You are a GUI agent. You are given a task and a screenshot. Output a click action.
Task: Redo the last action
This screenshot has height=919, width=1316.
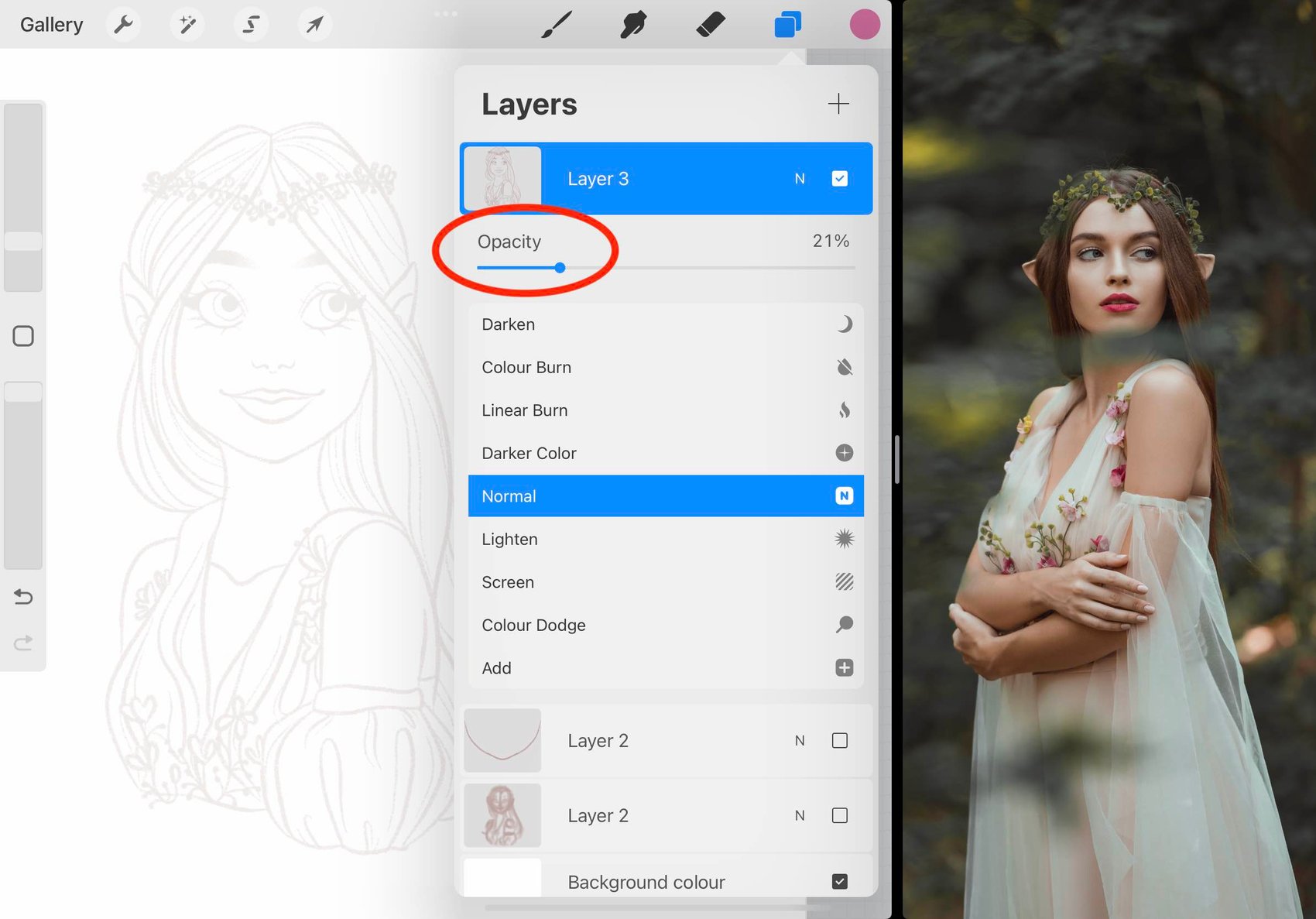23,643
